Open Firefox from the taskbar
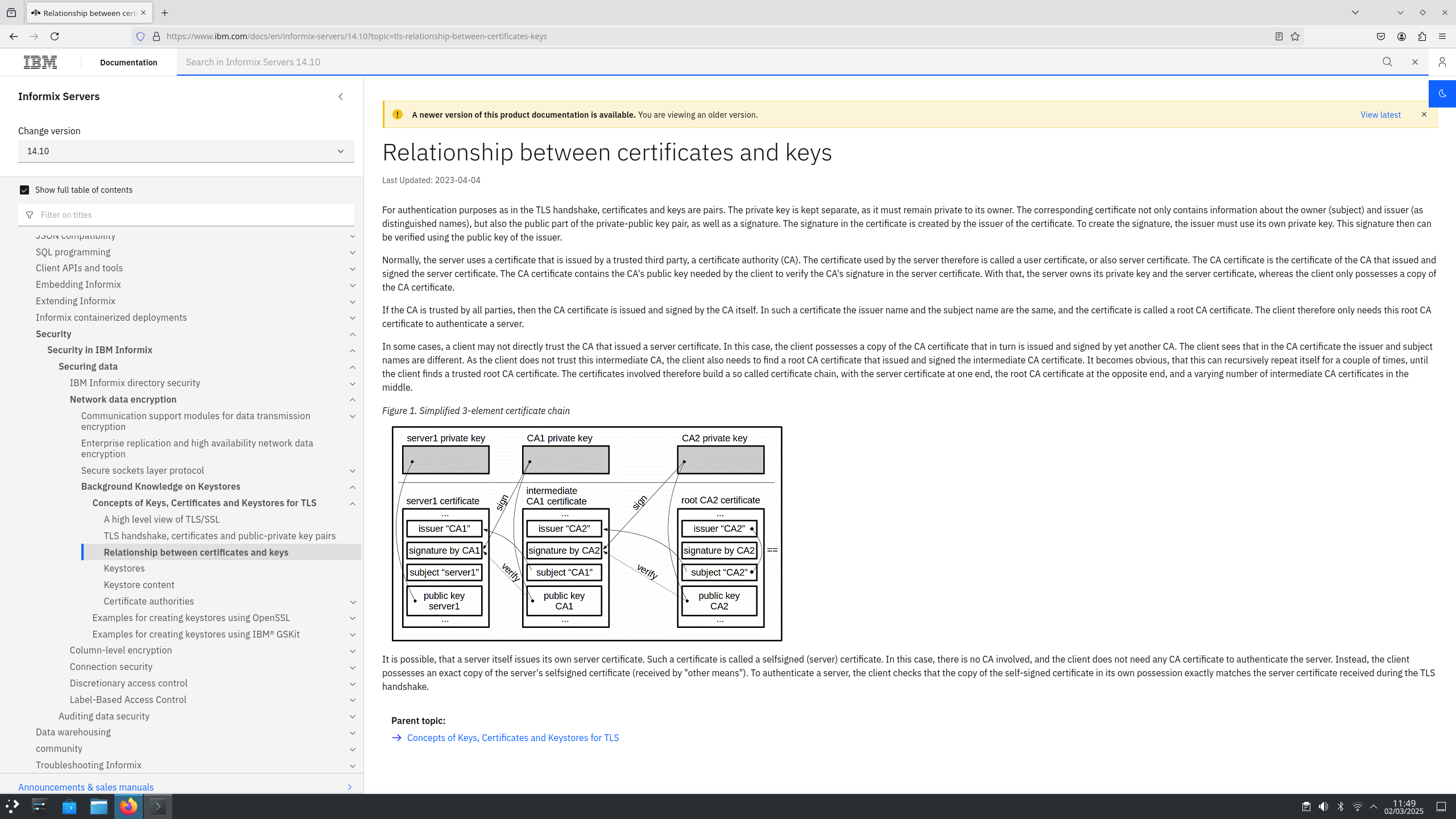The height and width of the screenshot is (819, 1456). click(x=129, y=806)
